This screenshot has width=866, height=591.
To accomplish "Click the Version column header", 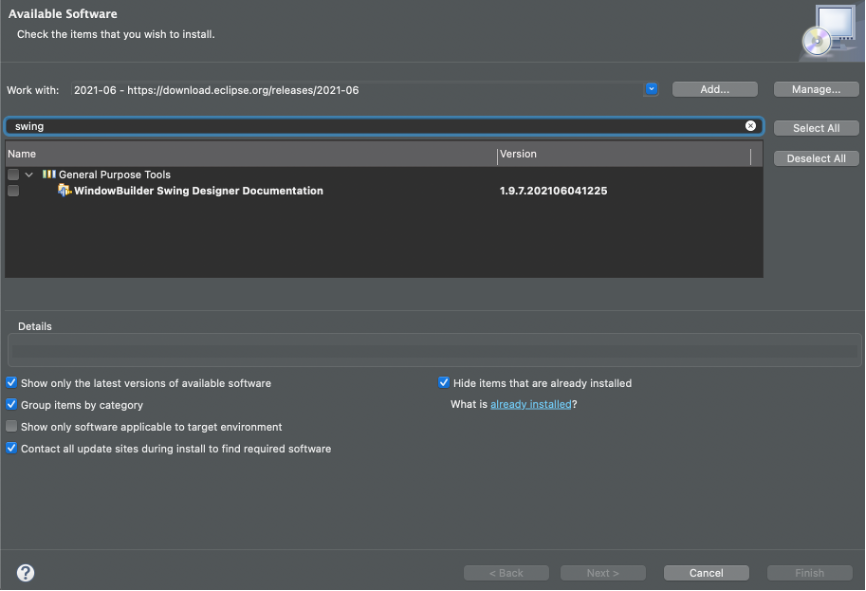I will click(x=624, y=154).
